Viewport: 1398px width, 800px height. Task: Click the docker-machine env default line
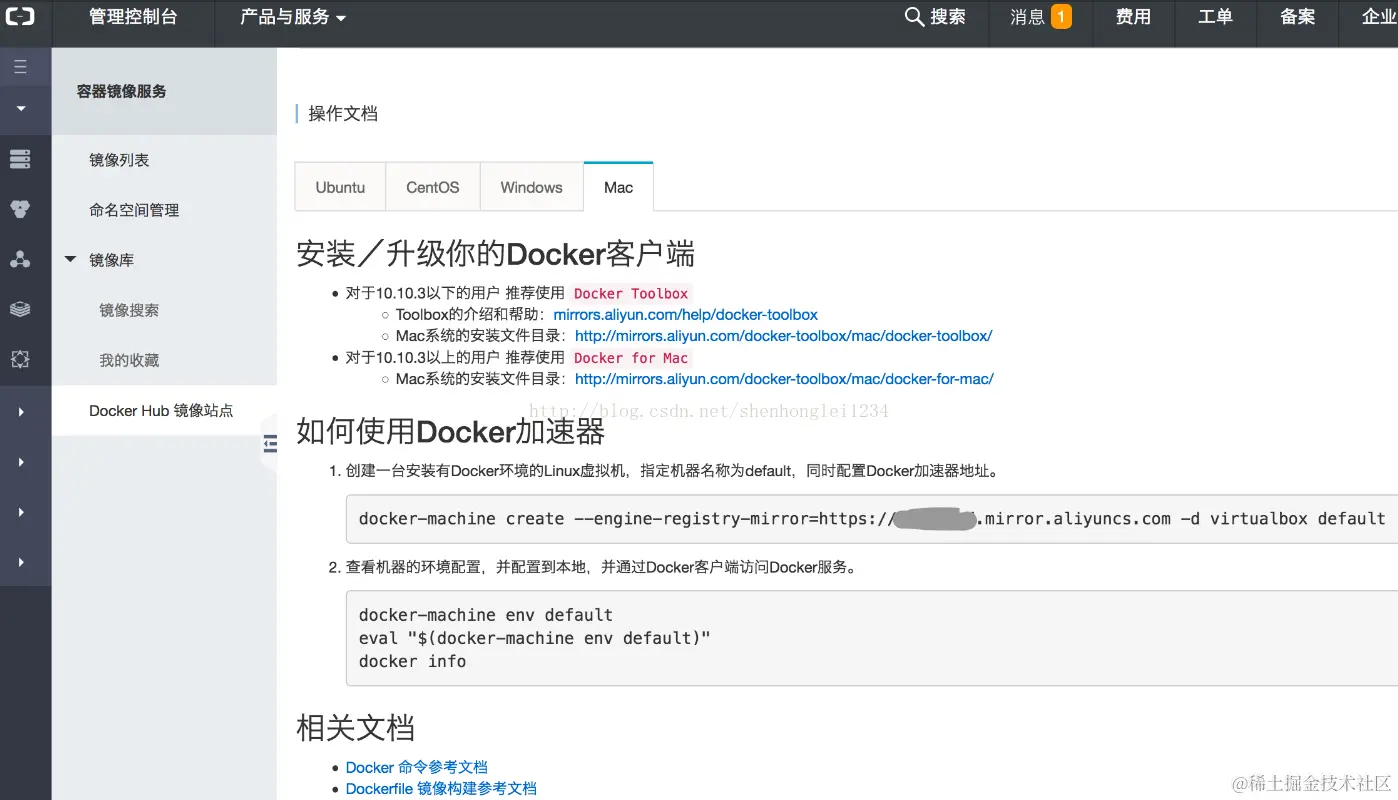click(486, 615)
